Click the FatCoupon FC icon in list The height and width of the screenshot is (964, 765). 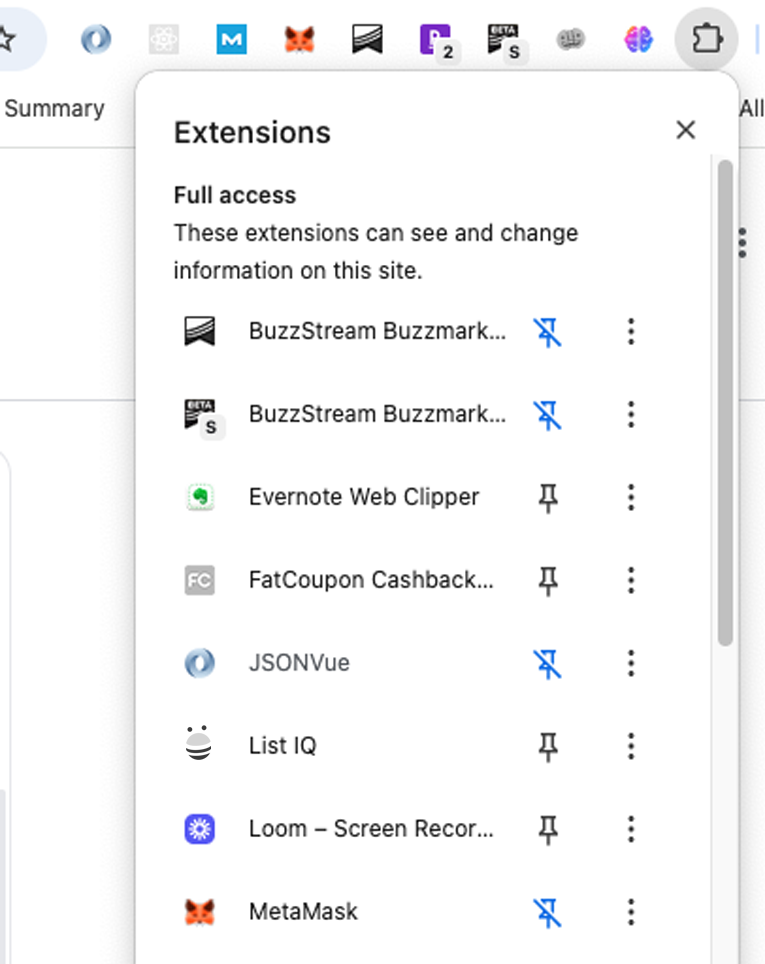[200, 580]
